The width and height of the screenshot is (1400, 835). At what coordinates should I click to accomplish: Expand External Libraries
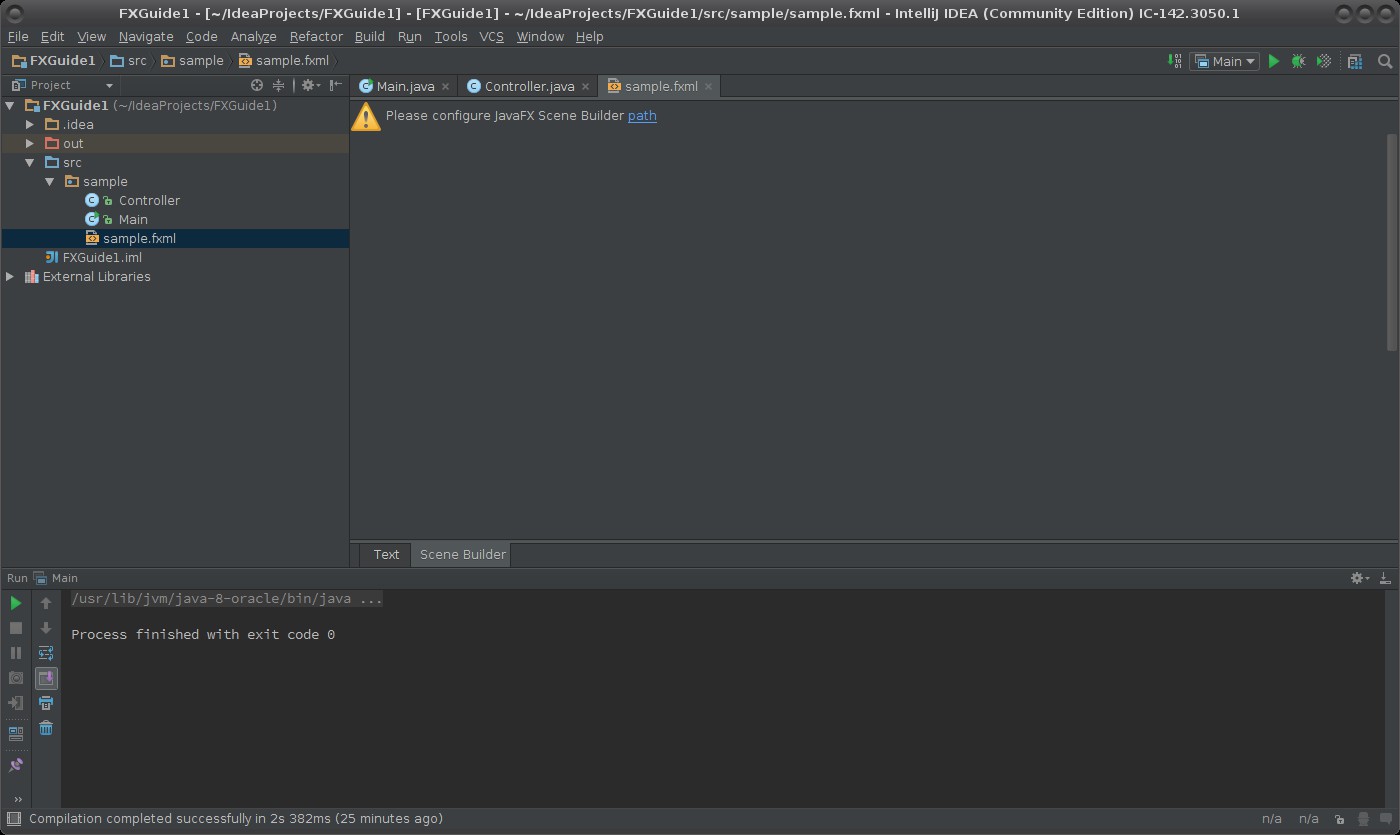(x=9, y=276)
